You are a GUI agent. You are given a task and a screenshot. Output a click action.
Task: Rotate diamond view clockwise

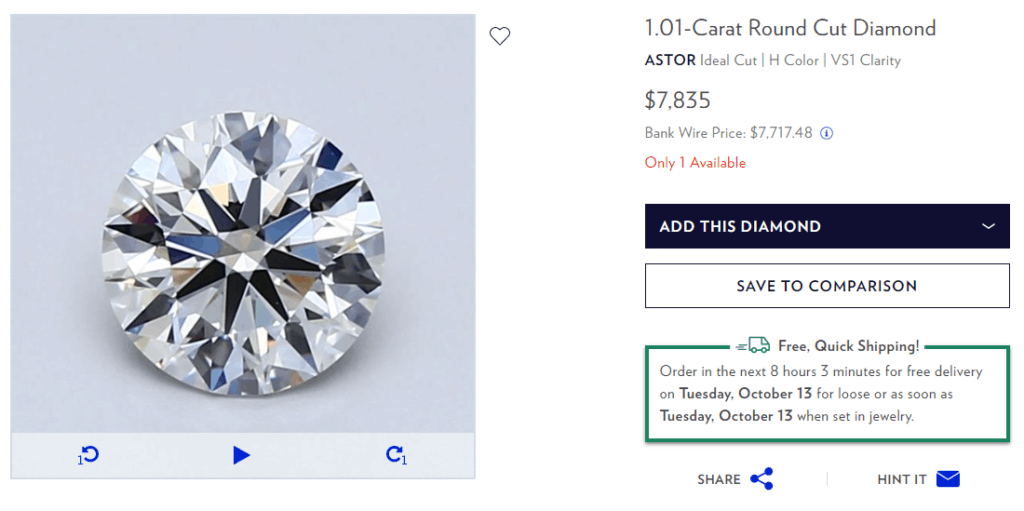tap(395, 456)
